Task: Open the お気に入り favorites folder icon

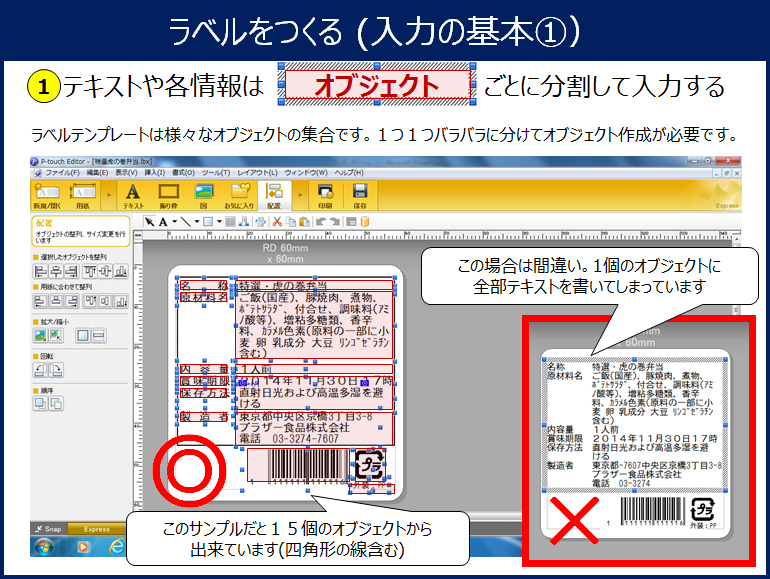Action: click(x=239, y=195)
